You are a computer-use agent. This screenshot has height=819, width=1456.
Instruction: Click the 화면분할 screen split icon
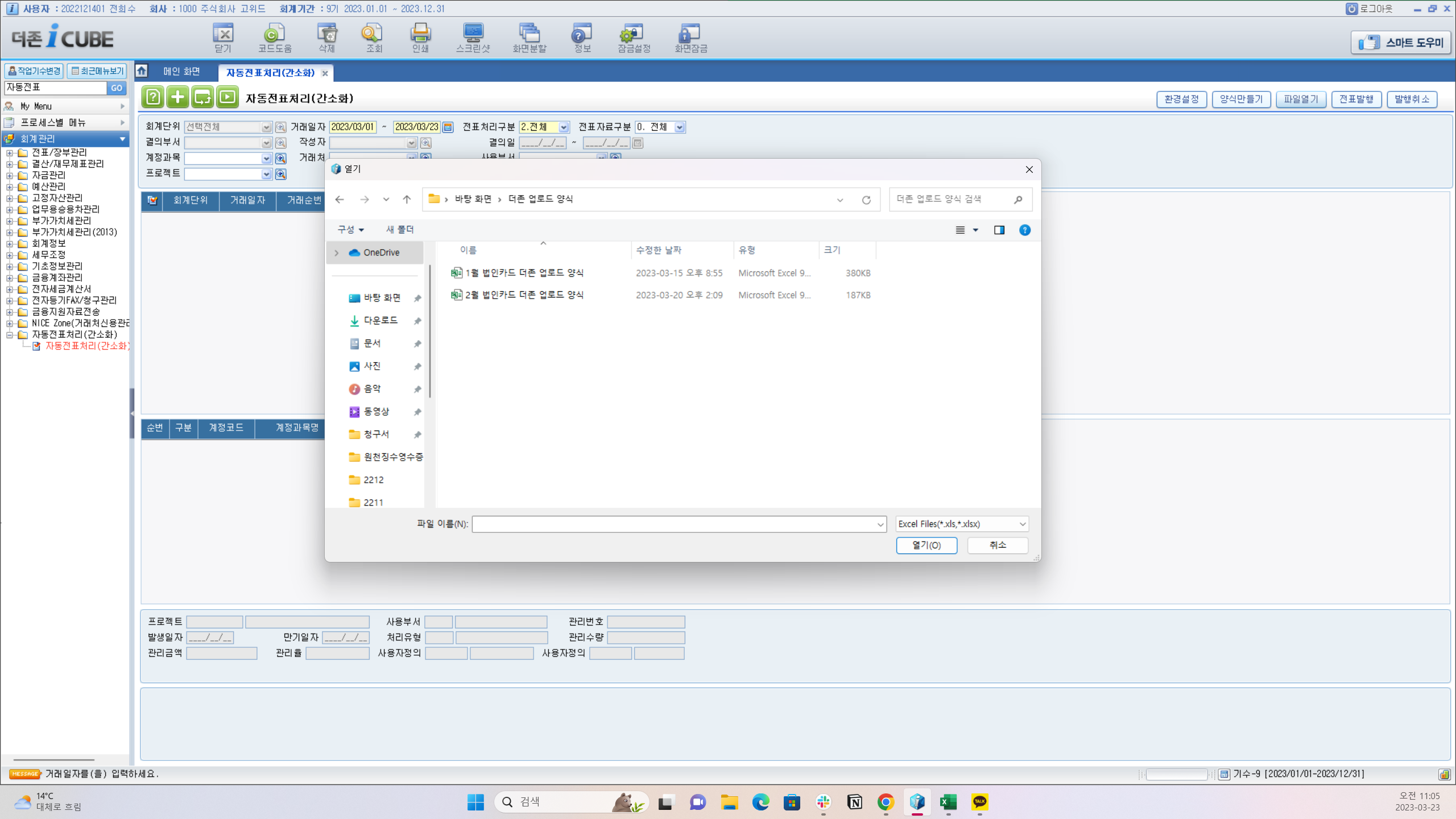tap(530, 38)
